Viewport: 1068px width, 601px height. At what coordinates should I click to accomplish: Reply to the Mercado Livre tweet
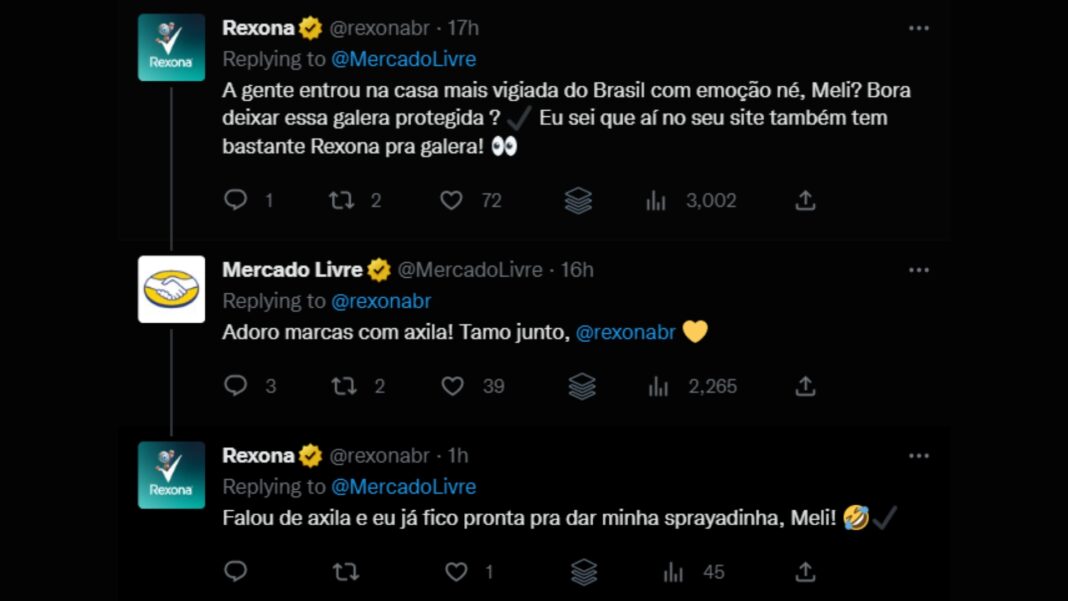click(236, 386)
